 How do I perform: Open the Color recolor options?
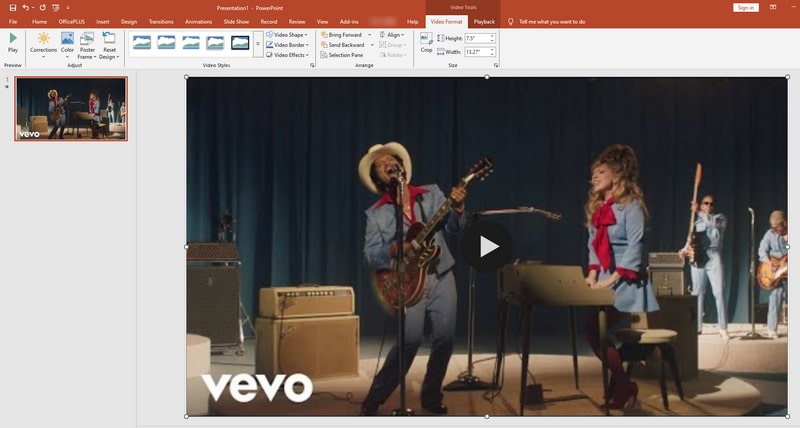pos(67,45)
